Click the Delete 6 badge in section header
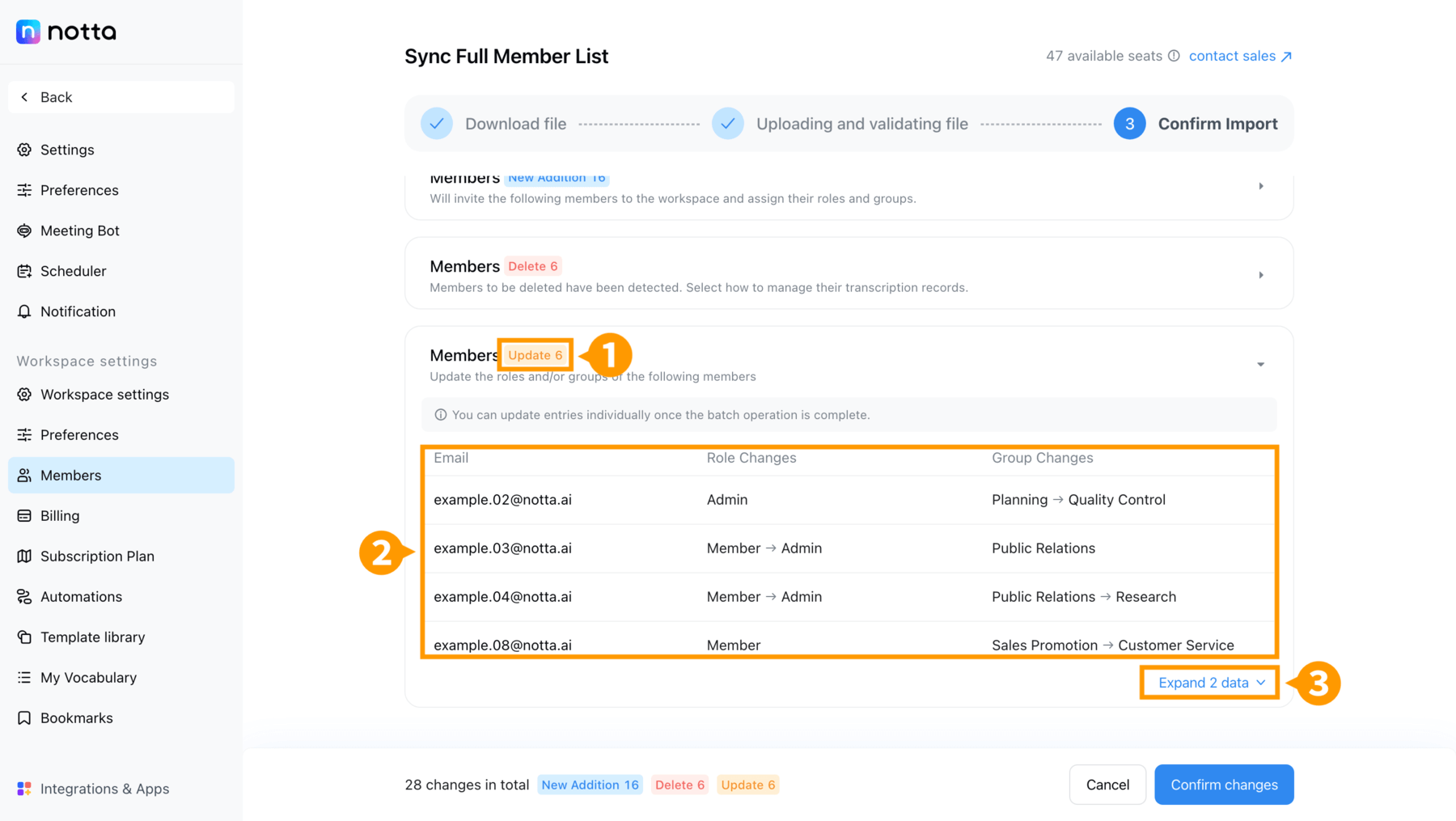Image resolution: width=1456 pixels, height=821 pixels. [533, 266]
